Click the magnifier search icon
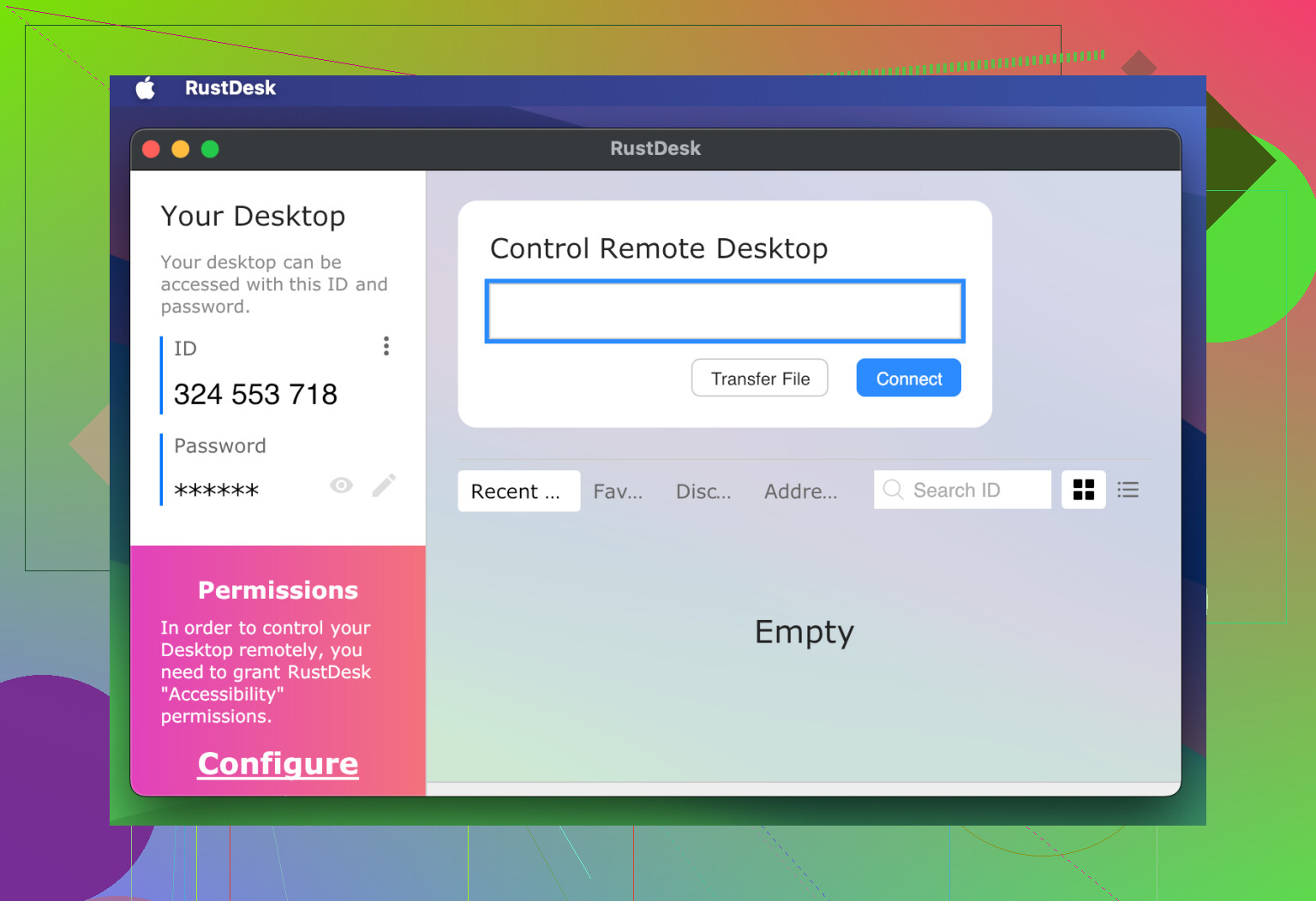This screenshot has height=901, width=1316. click(893, 489)
